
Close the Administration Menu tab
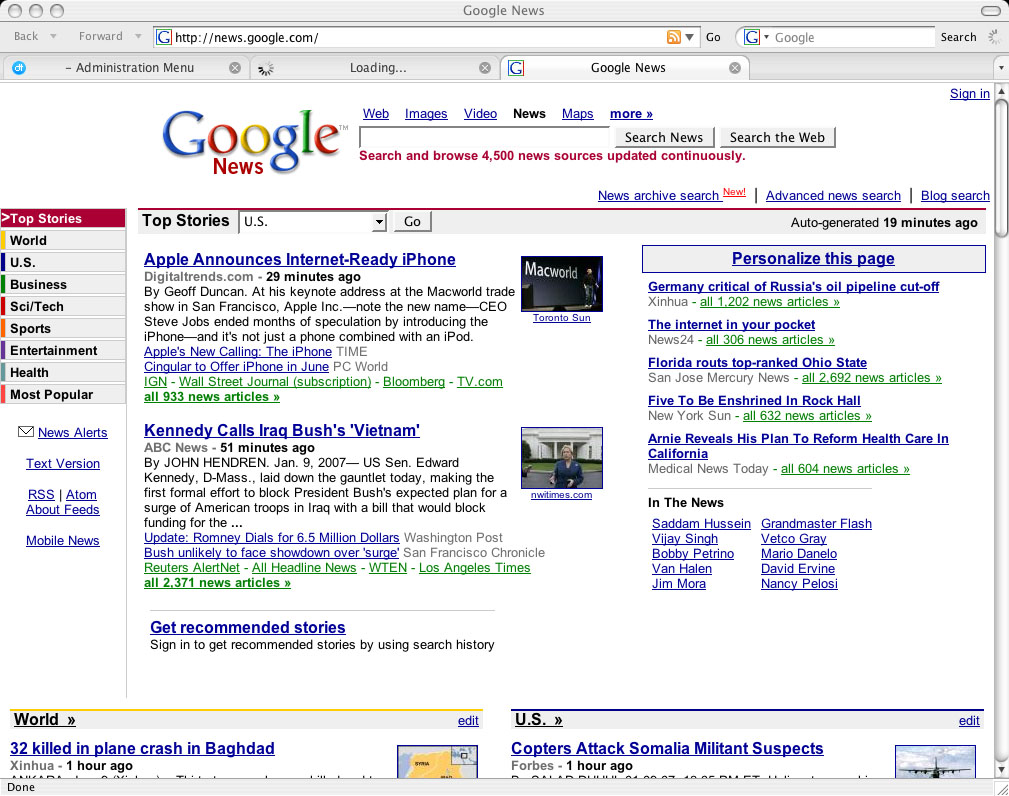235,68
